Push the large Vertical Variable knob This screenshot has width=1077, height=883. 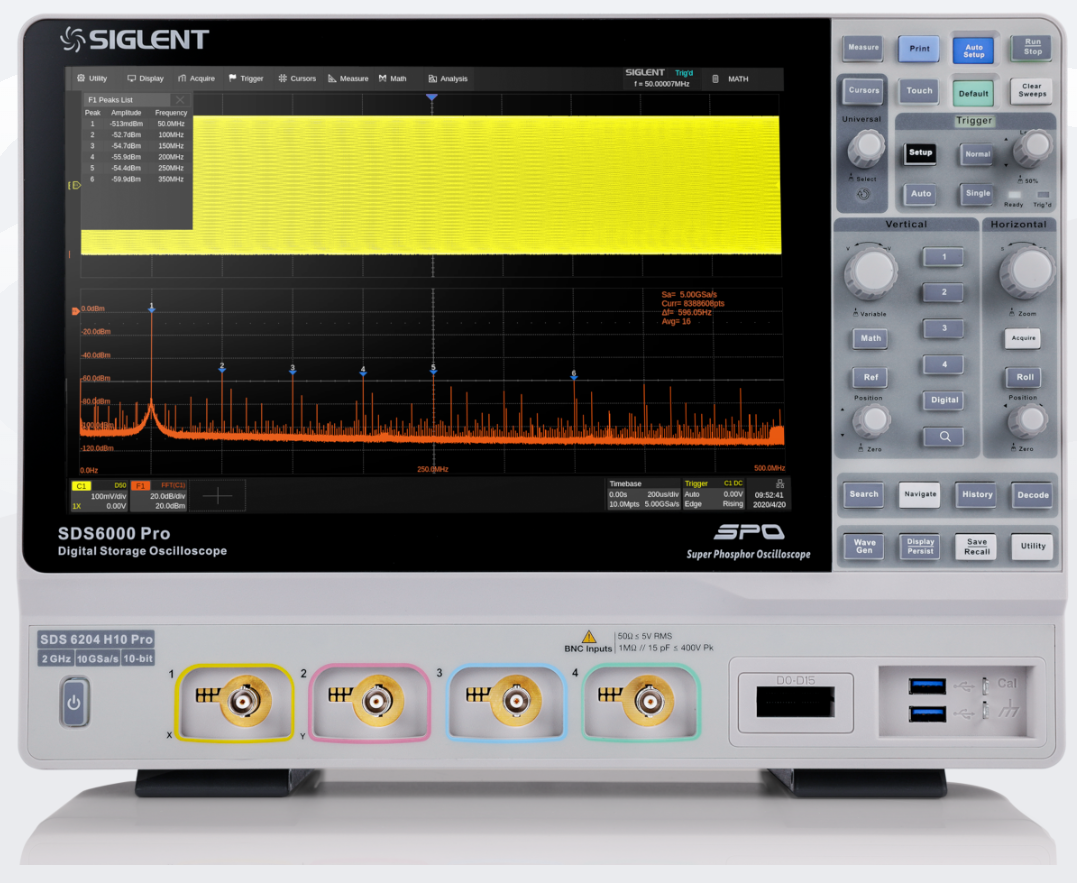click(871, 273)
